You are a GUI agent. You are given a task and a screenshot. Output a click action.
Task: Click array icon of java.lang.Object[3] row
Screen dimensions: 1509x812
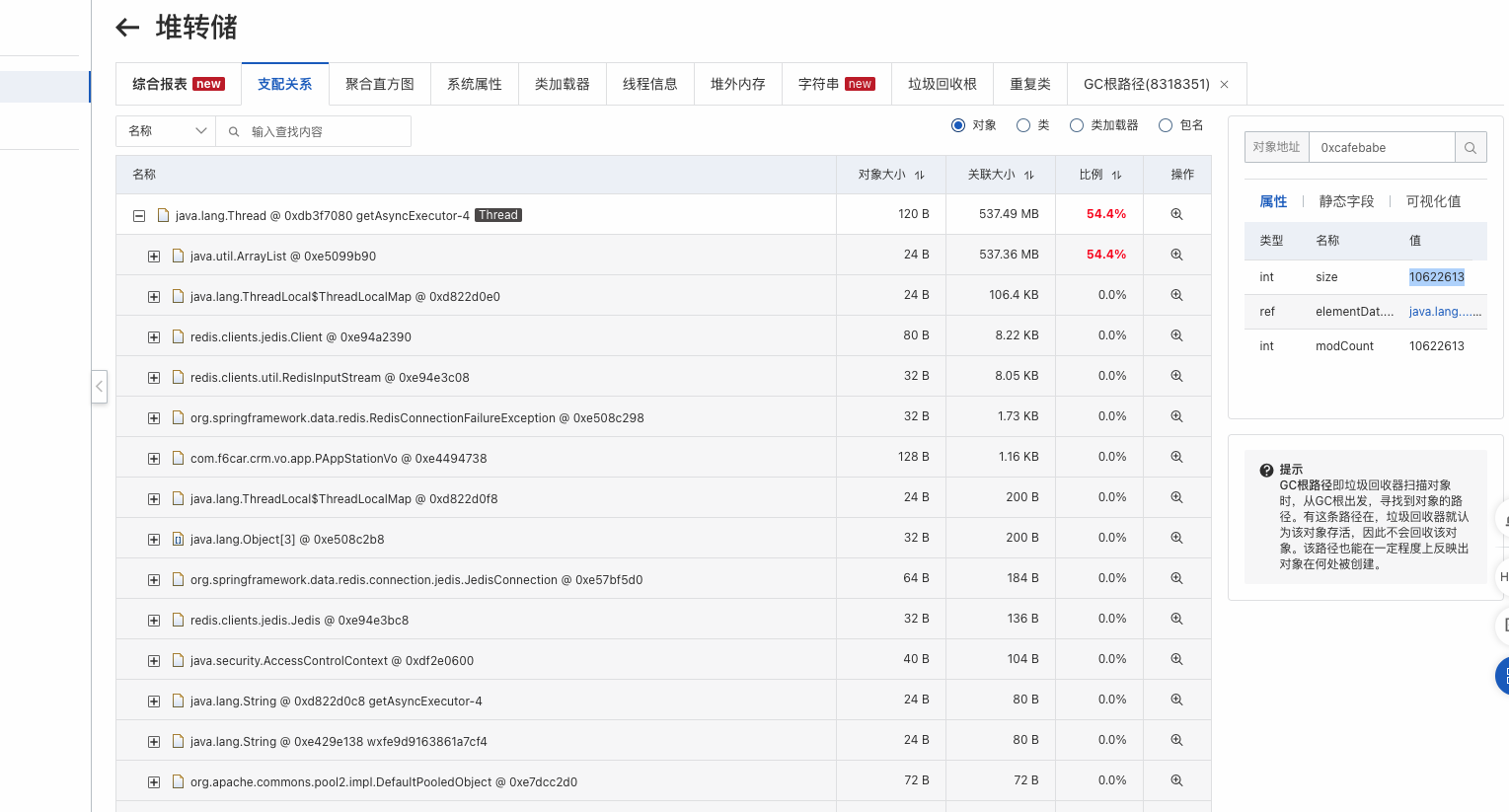point(179,539)
